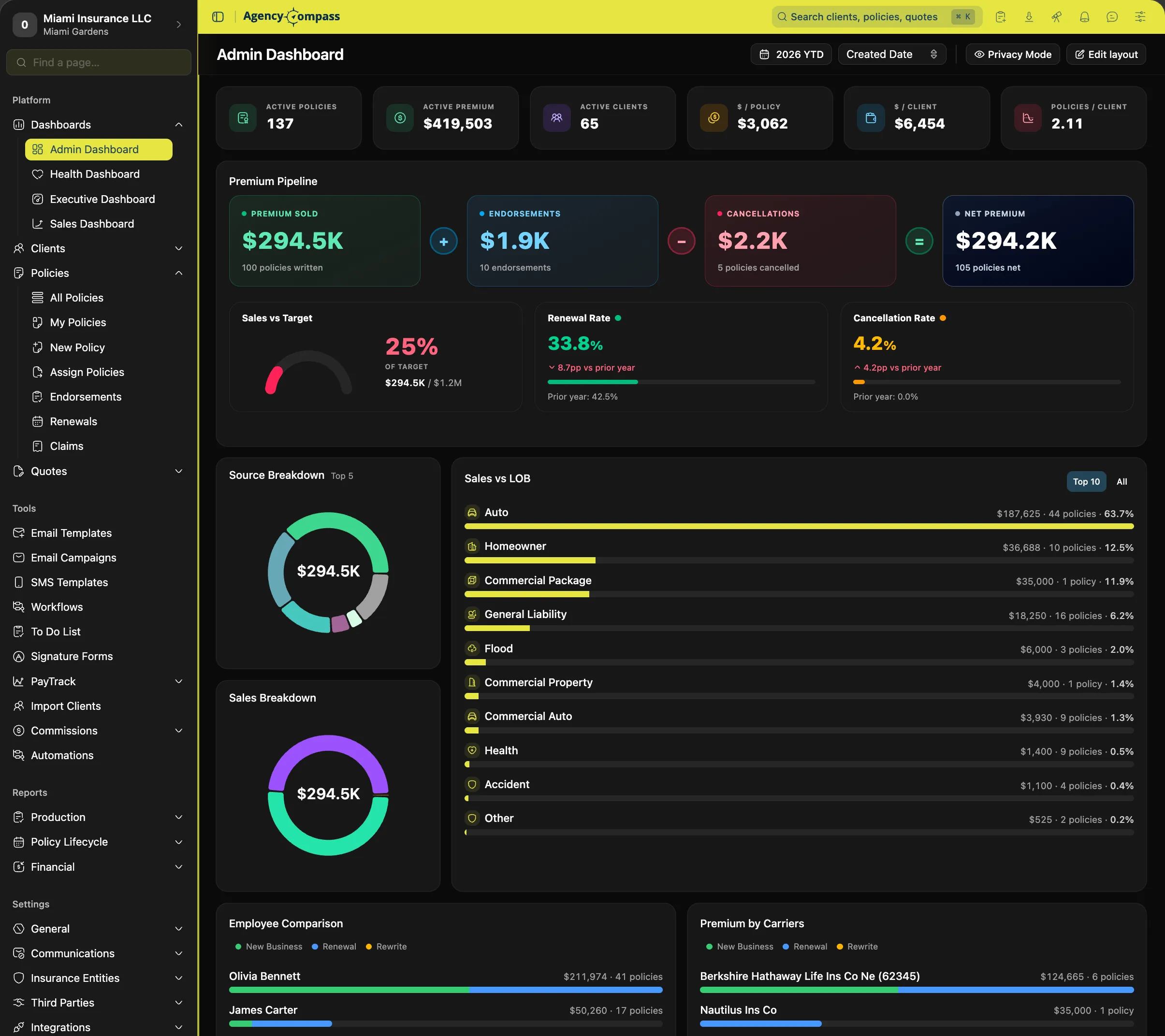The height and width of the screenshot is (1036, 1165).
Task: Click the Sales Breakdown donut chart
Action: (x=328, y=795)
